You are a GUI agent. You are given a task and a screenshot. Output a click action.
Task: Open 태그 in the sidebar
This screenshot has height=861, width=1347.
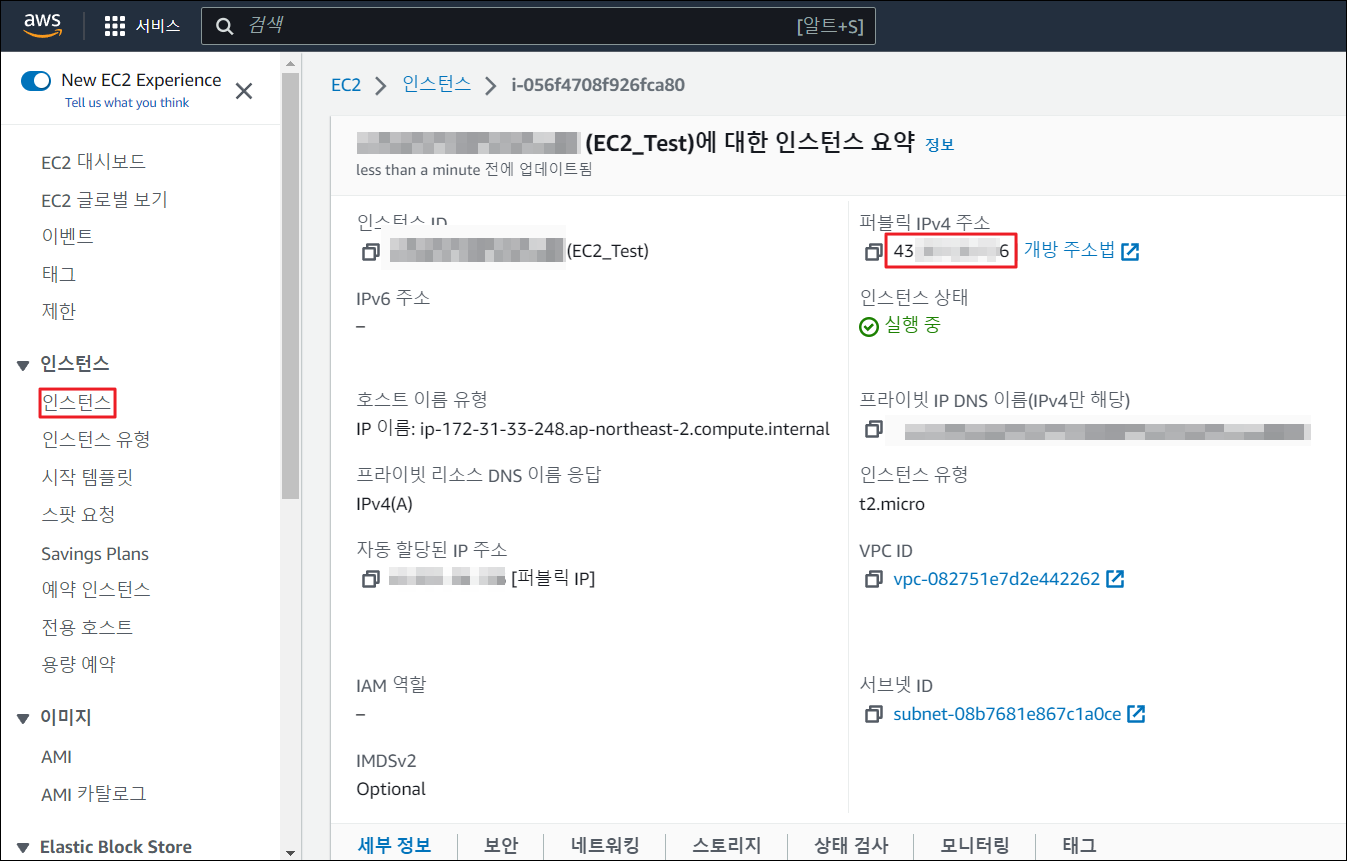[58, 274]
